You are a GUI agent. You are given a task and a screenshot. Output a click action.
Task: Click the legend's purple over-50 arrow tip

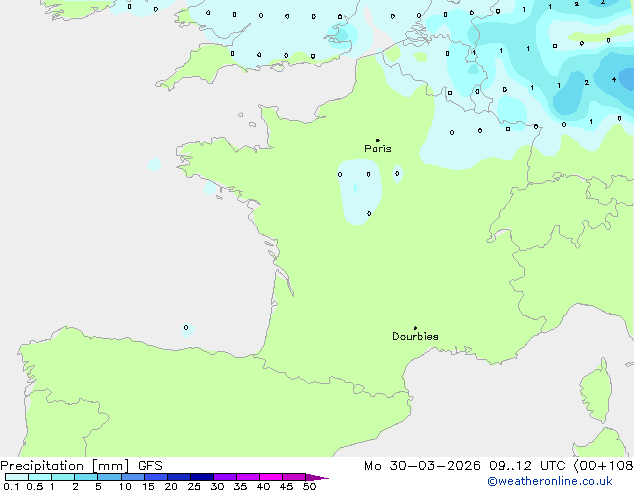[x=317, y=477]
